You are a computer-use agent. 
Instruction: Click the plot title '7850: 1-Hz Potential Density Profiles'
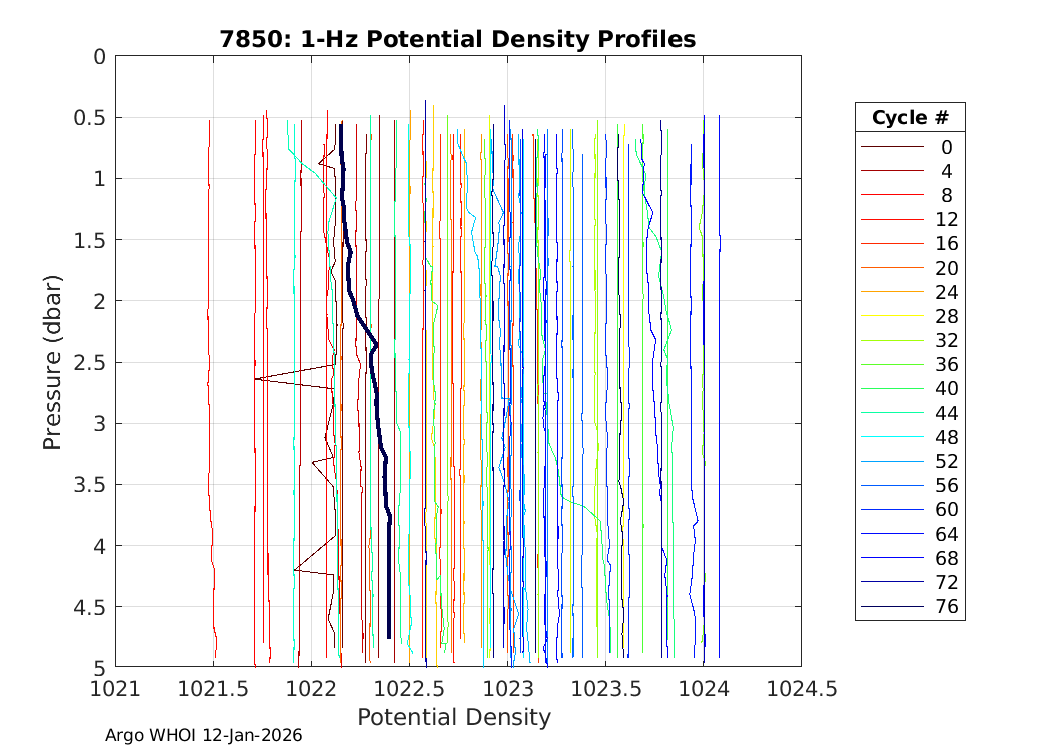click(457, 39)
